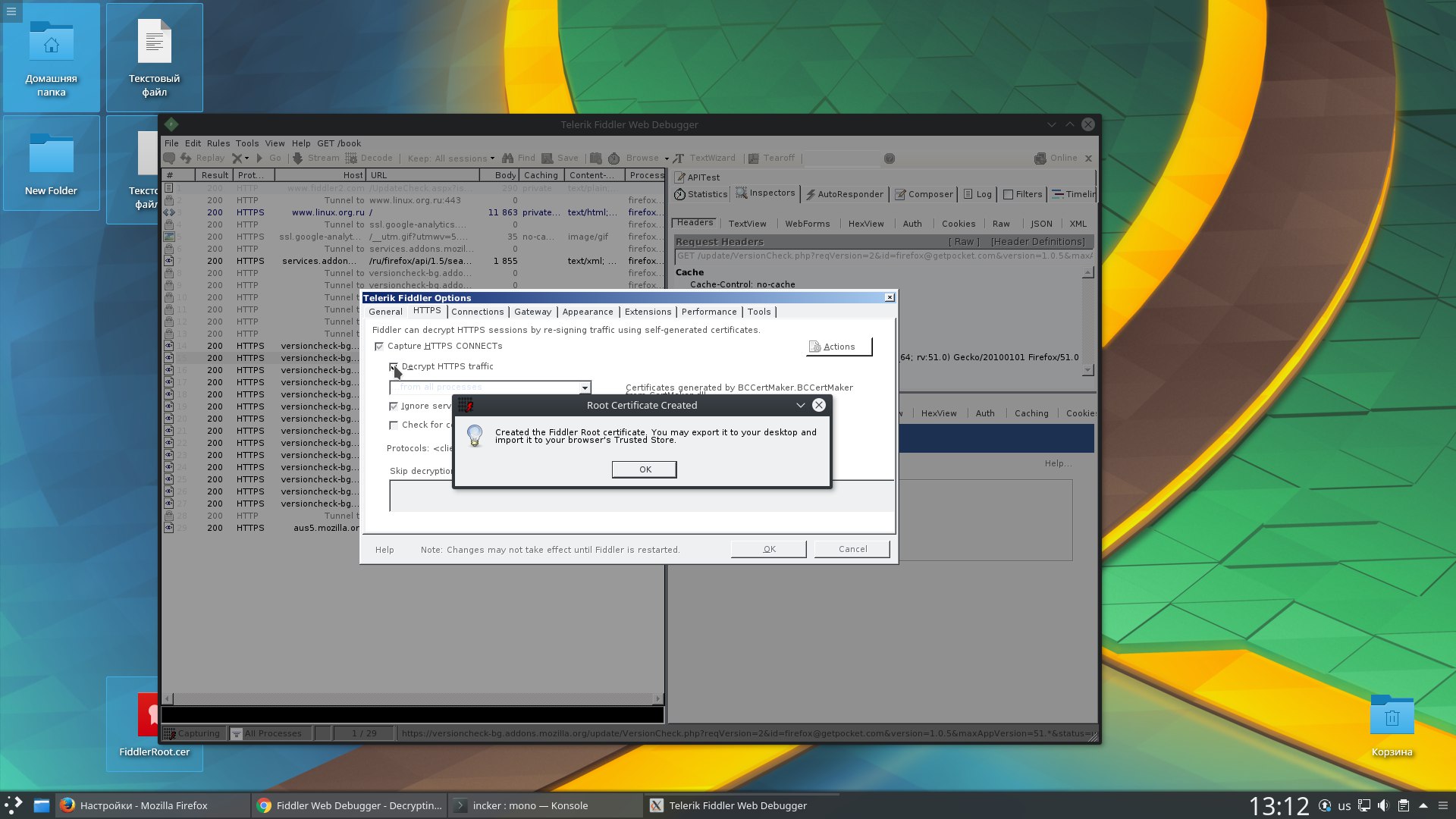
Task: Click the Decode icon in toolbar
Action: pos(351,158)
